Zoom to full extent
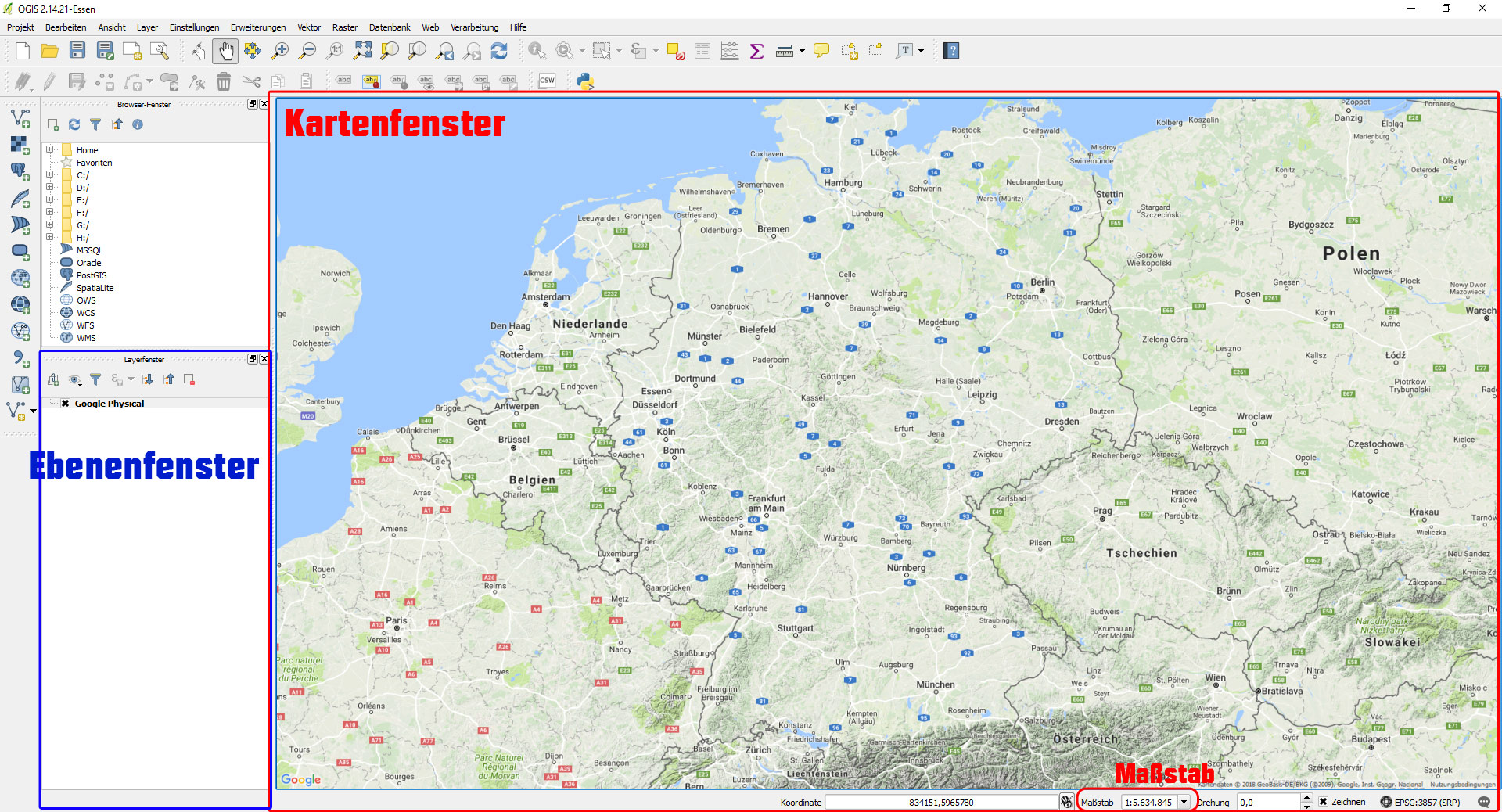The image size is (1502, 812). click(362, 51)
